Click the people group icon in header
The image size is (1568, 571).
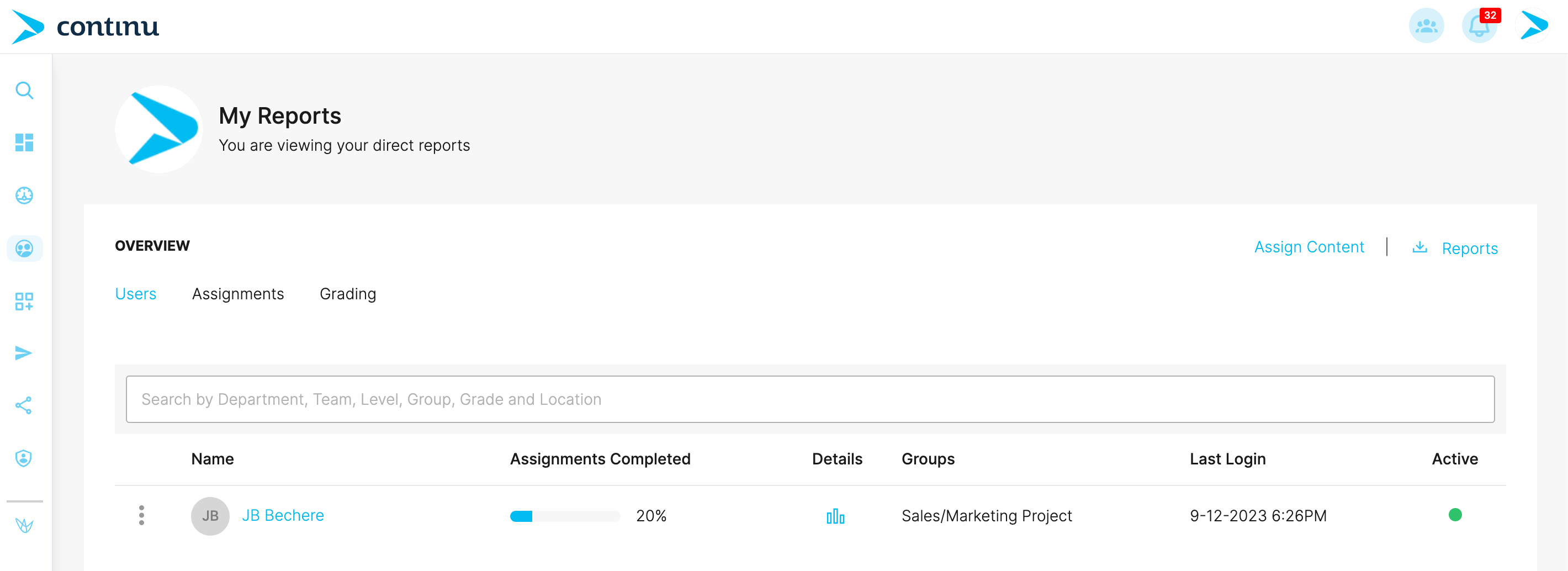tap(1426, 26)
